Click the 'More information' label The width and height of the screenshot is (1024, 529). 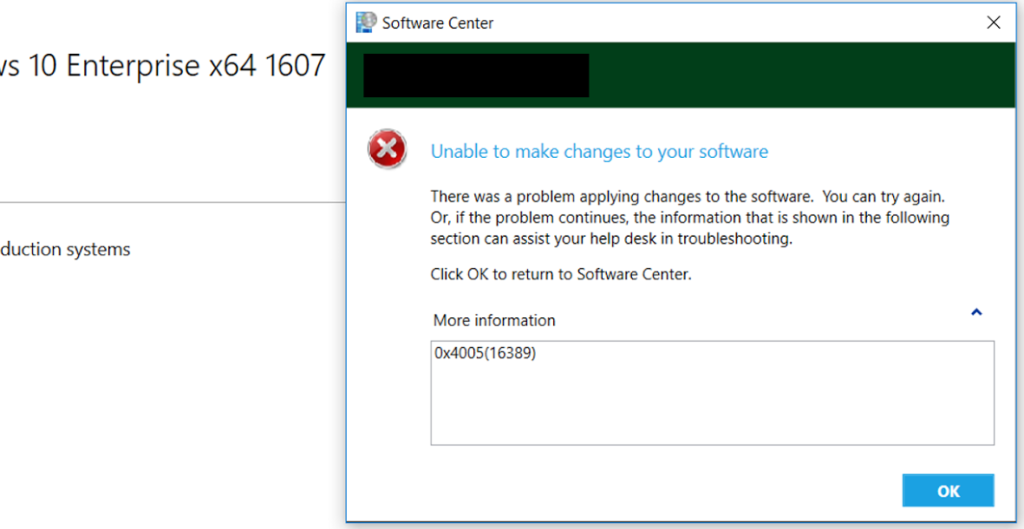tap(494, 321)
